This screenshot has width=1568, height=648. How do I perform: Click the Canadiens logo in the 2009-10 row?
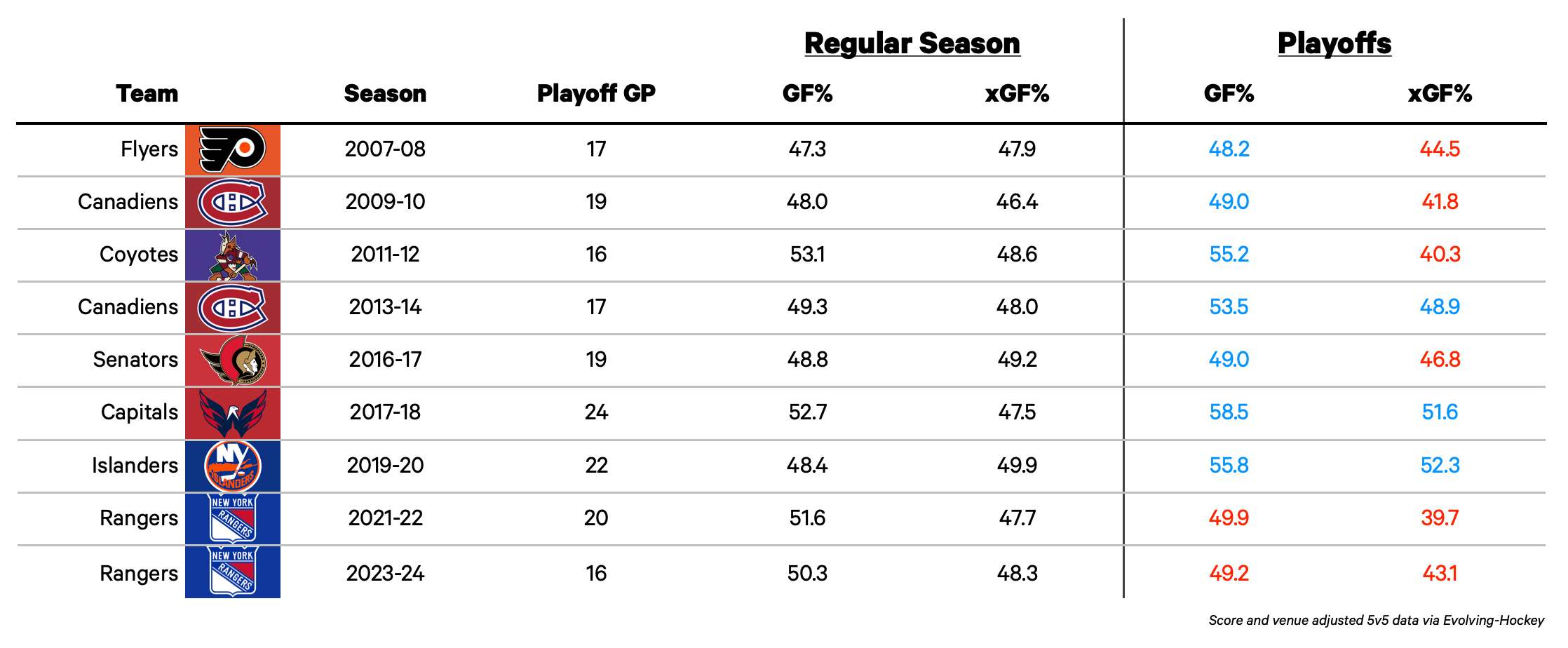(233, 202)
